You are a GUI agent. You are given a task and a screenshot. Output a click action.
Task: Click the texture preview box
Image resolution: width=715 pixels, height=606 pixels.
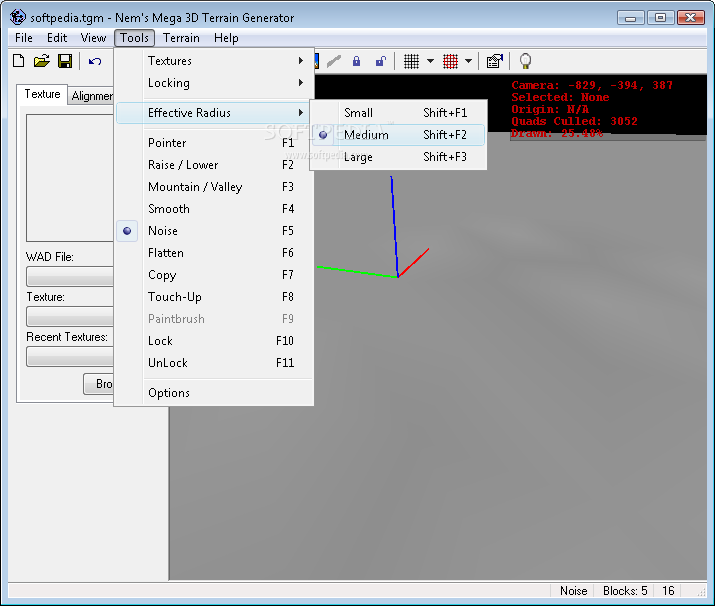(x=70, y=178)
